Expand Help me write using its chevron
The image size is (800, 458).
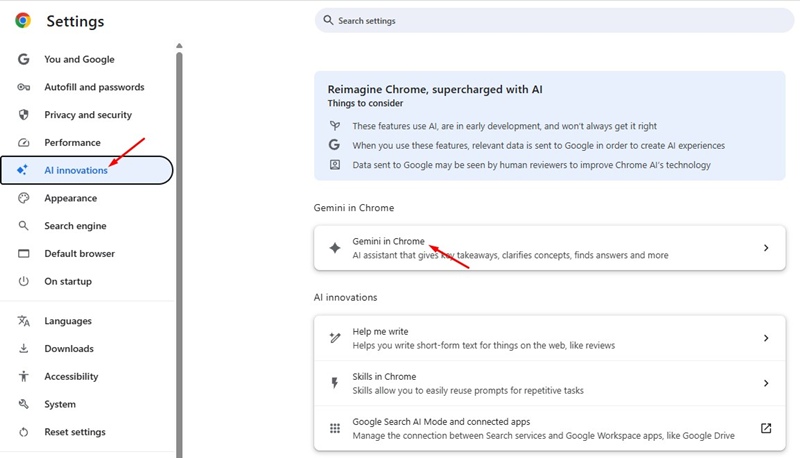766,338
